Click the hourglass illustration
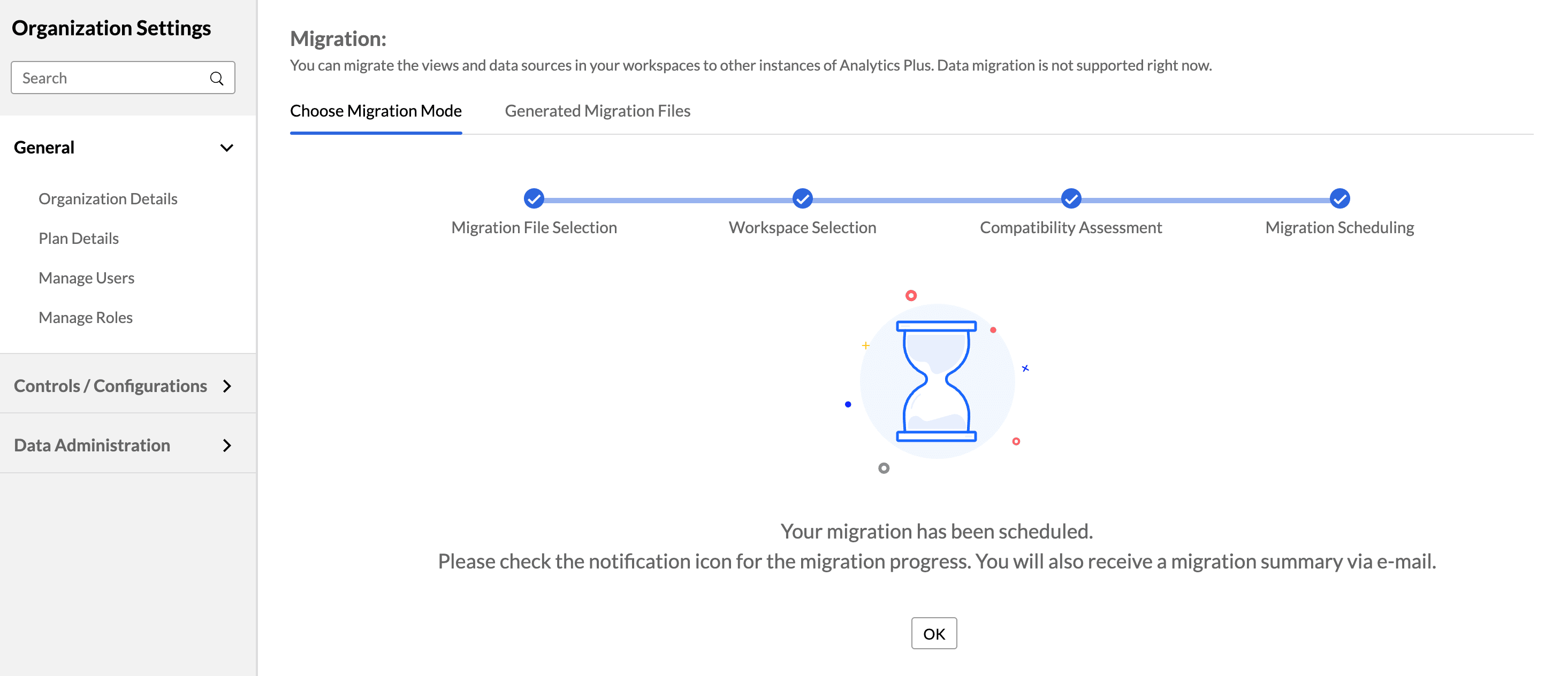This screenshot has width=1568, height=676. 936,381
